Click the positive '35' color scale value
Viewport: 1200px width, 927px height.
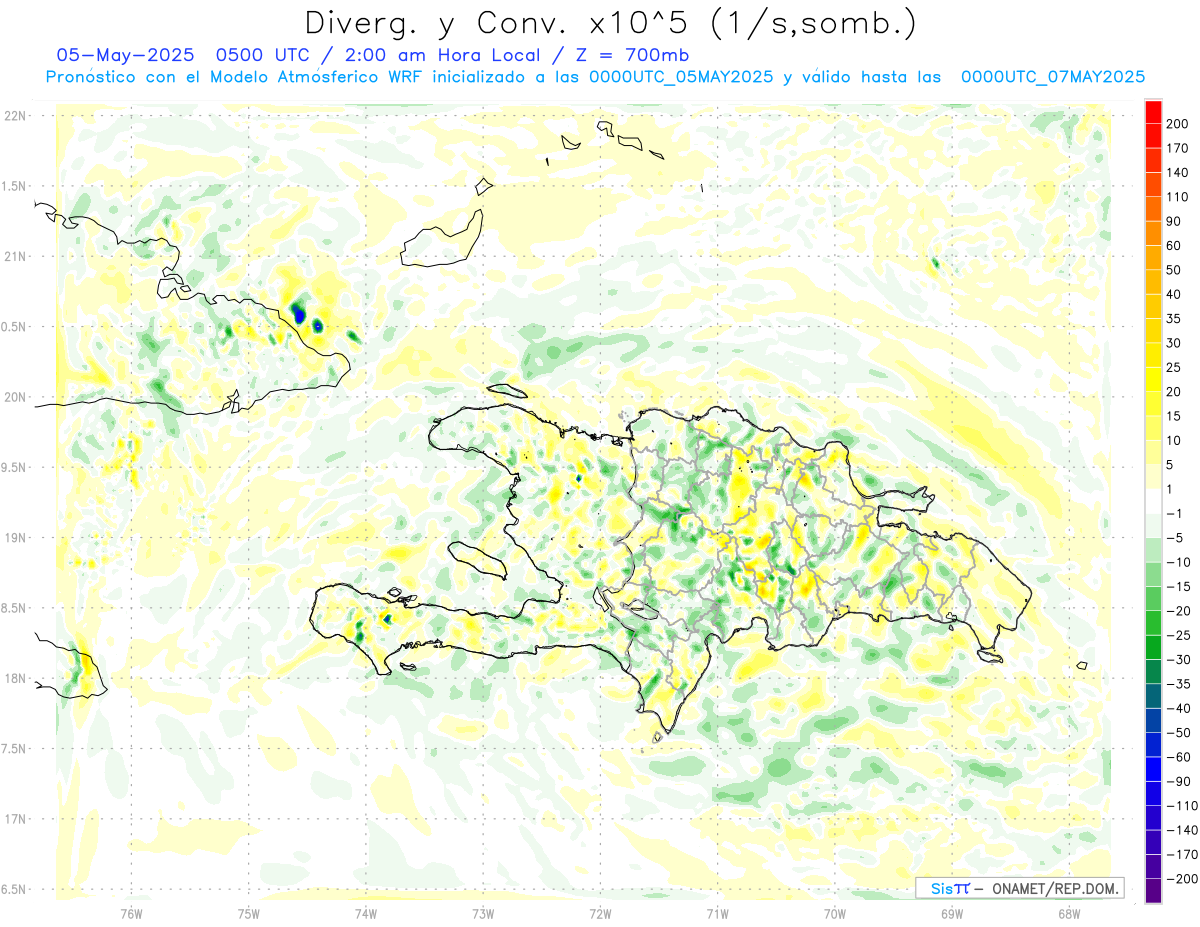pyautogui.click(x=1175, y=319)
